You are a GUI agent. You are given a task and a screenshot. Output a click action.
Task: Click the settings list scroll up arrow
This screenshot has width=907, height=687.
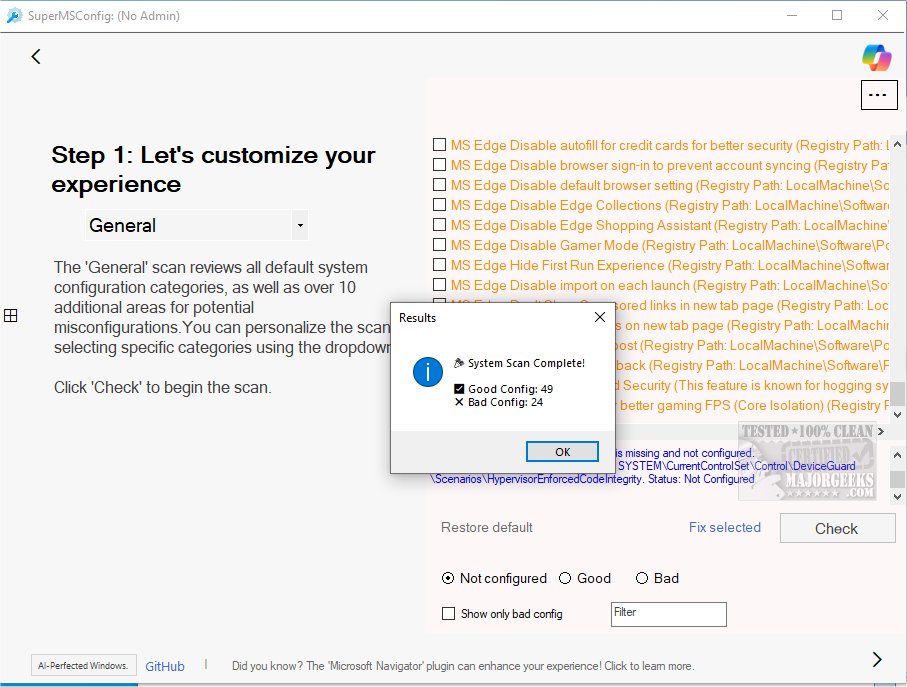(x=897, y=144)
